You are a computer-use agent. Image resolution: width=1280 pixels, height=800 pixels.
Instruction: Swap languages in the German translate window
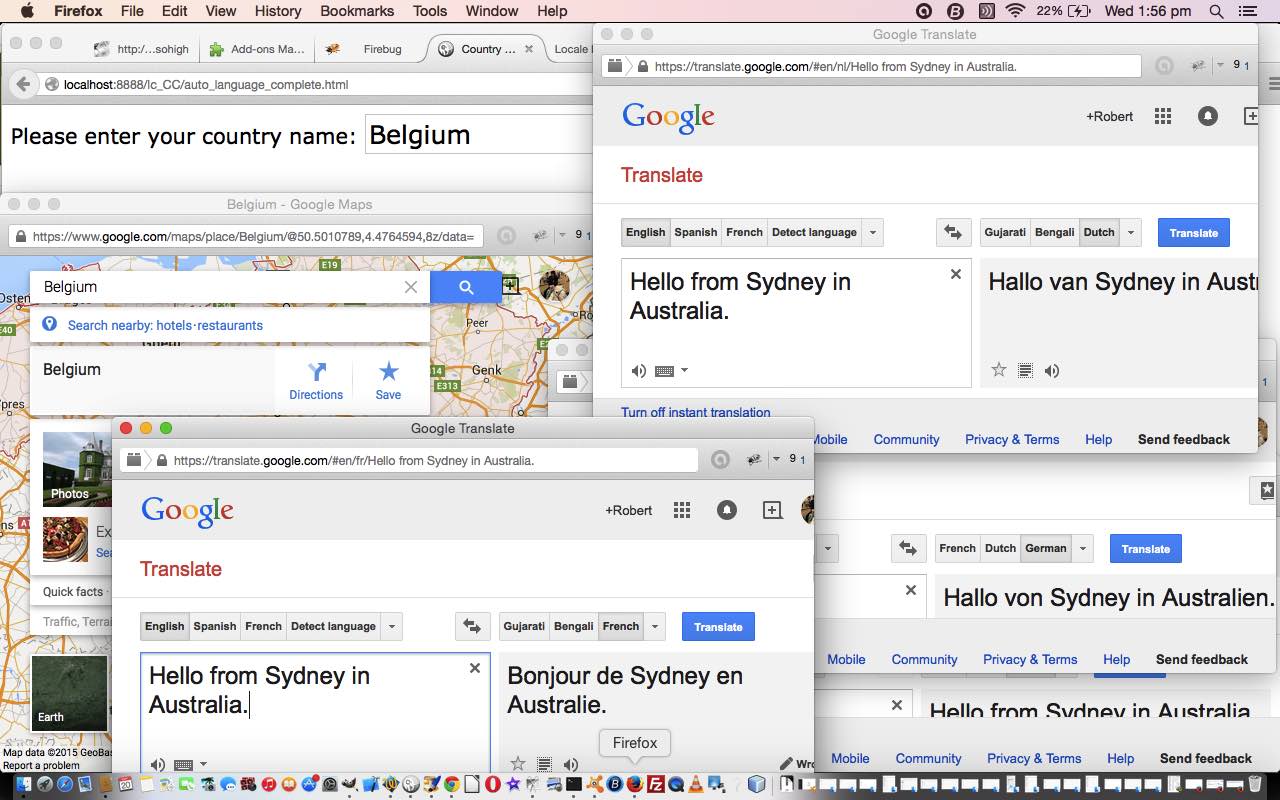point(908,548)
